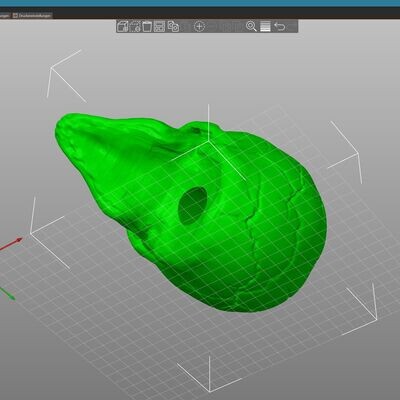Click the Delete selected object icon
This screenshot has height=400, width=400.
coord(135,26)
